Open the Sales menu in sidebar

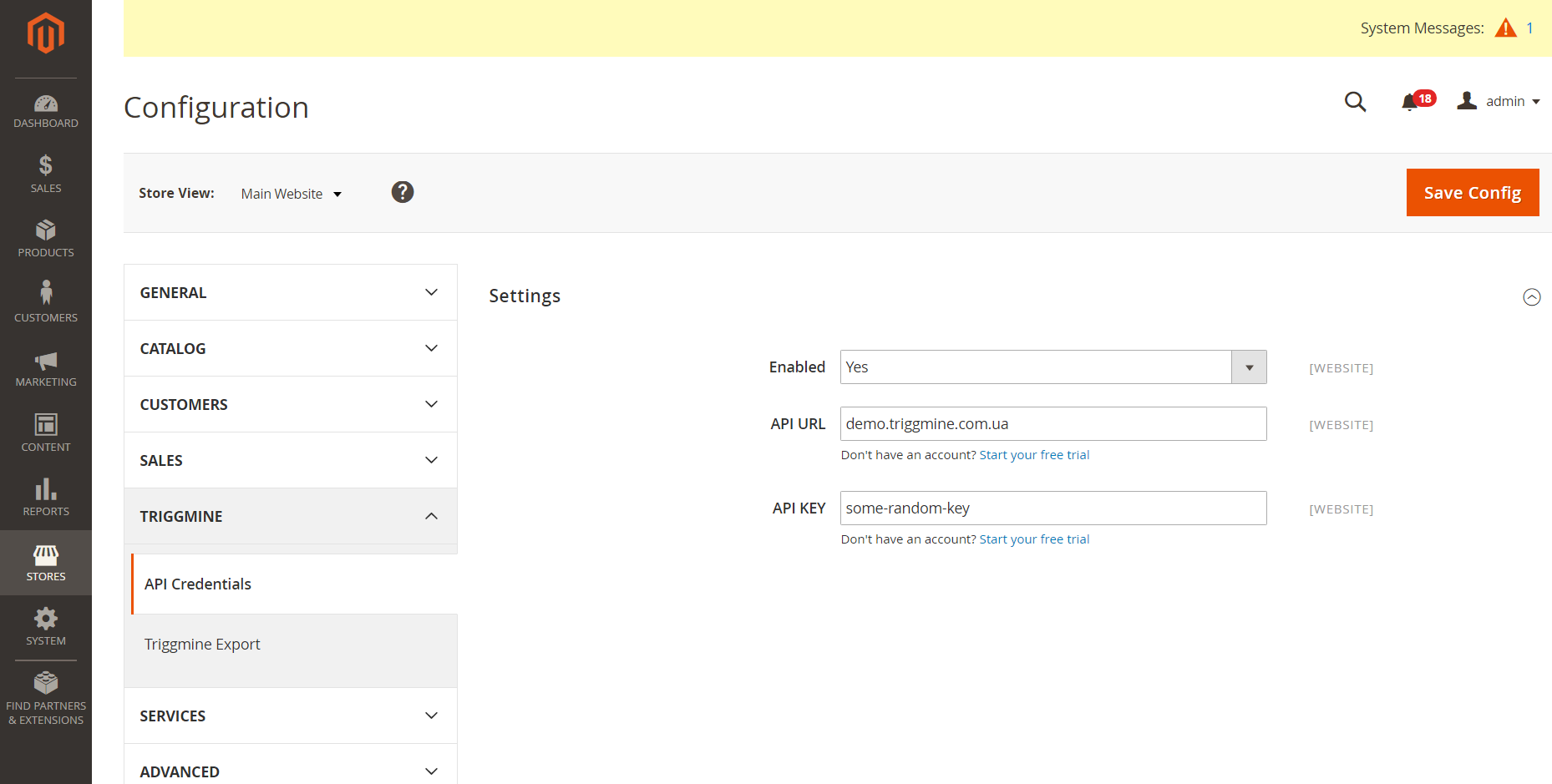[46, 175]
